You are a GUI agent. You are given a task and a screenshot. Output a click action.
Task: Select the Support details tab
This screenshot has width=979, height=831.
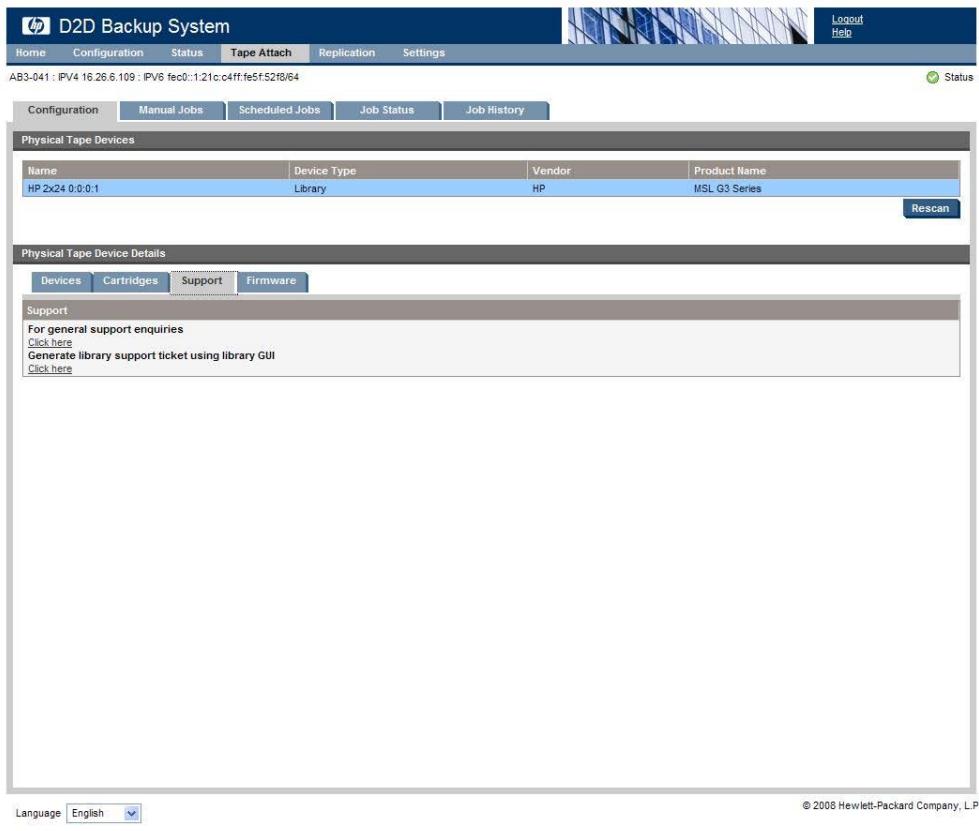tap(202, 281)
